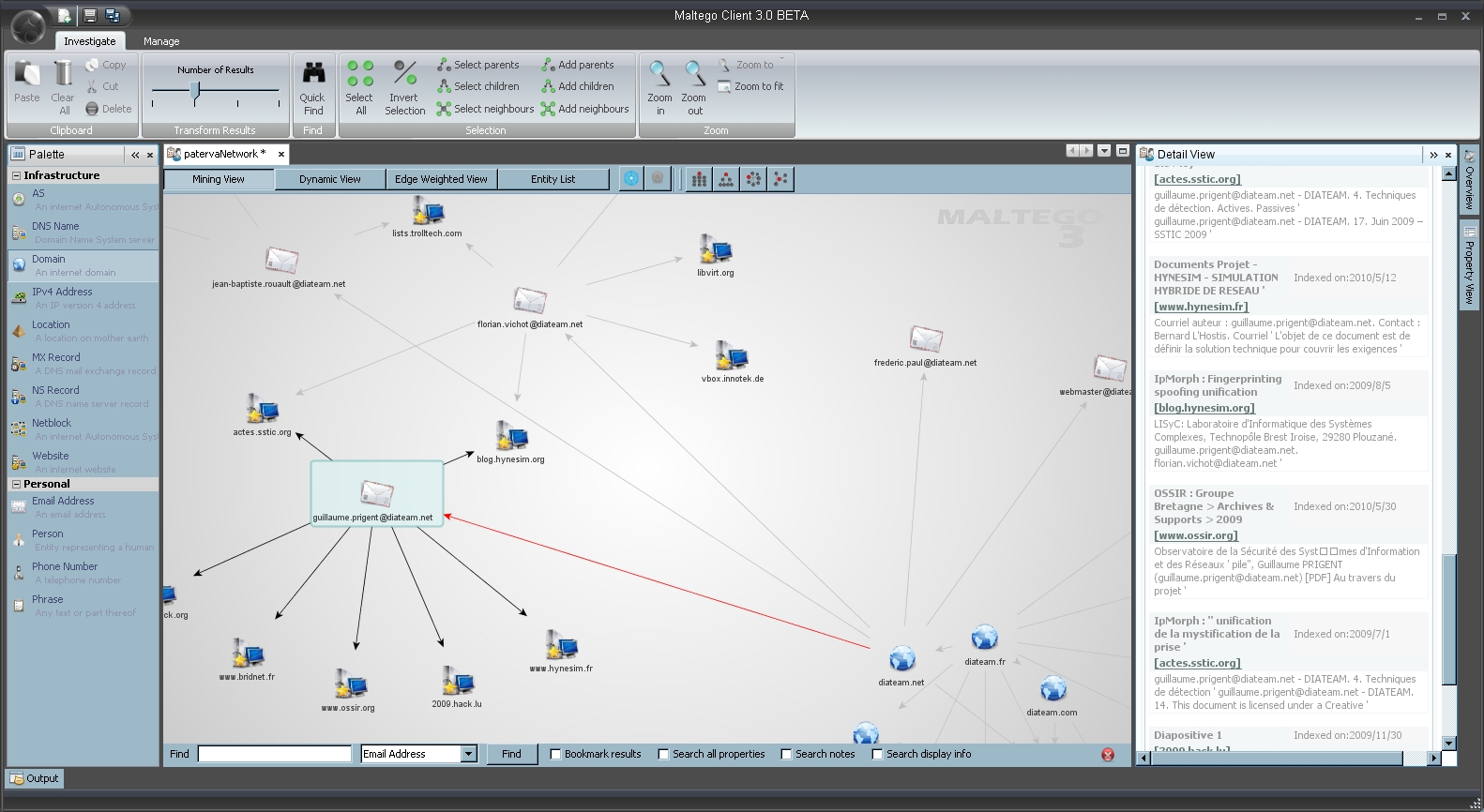Select the florian.vichot@diateam.net email node

click(x=530, y=301)
